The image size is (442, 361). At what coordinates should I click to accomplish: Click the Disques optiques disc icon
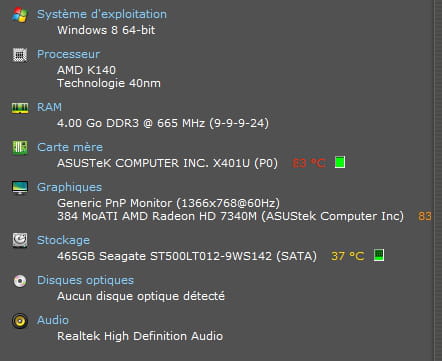20,281
